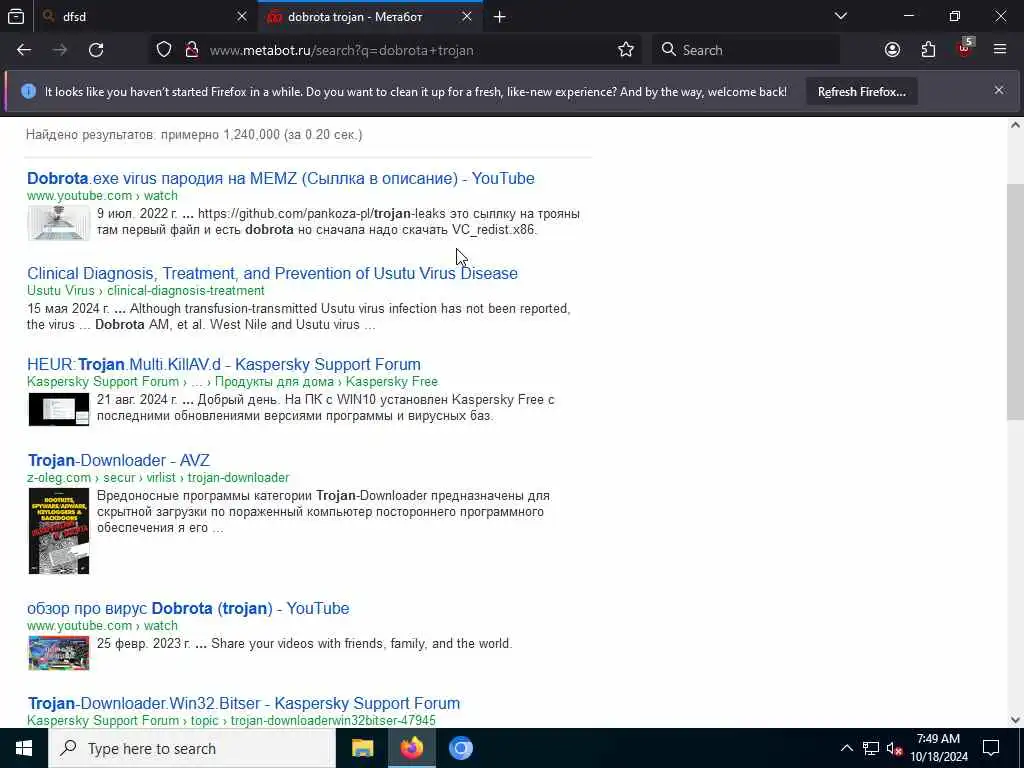Open Trojan-Downloader.Win32.Bitser Kaspersky forum result
The image size is (1024, 768).
pyautogui.click(x=244, y=703)
